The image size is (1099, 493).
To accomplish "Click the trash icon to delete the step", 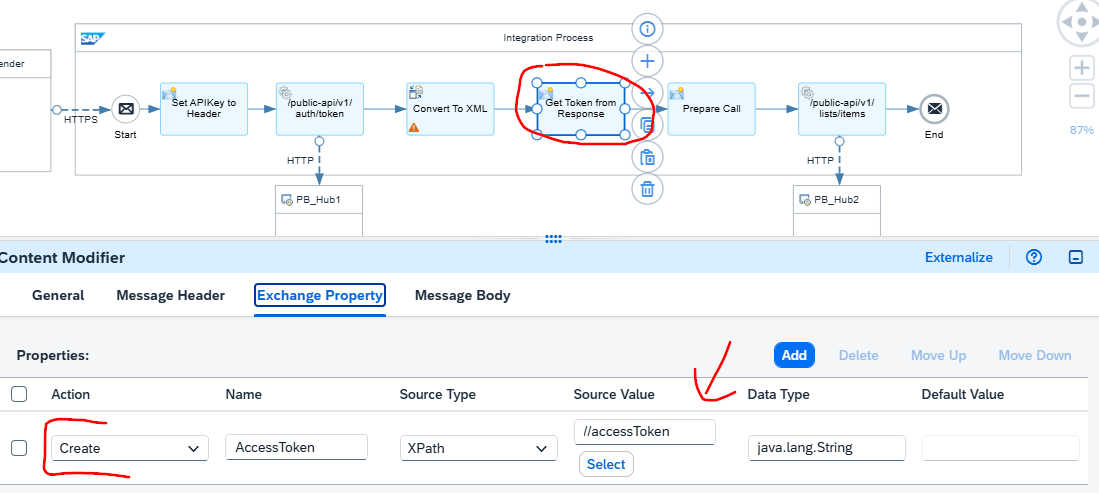I will click(x=647, y=188).
